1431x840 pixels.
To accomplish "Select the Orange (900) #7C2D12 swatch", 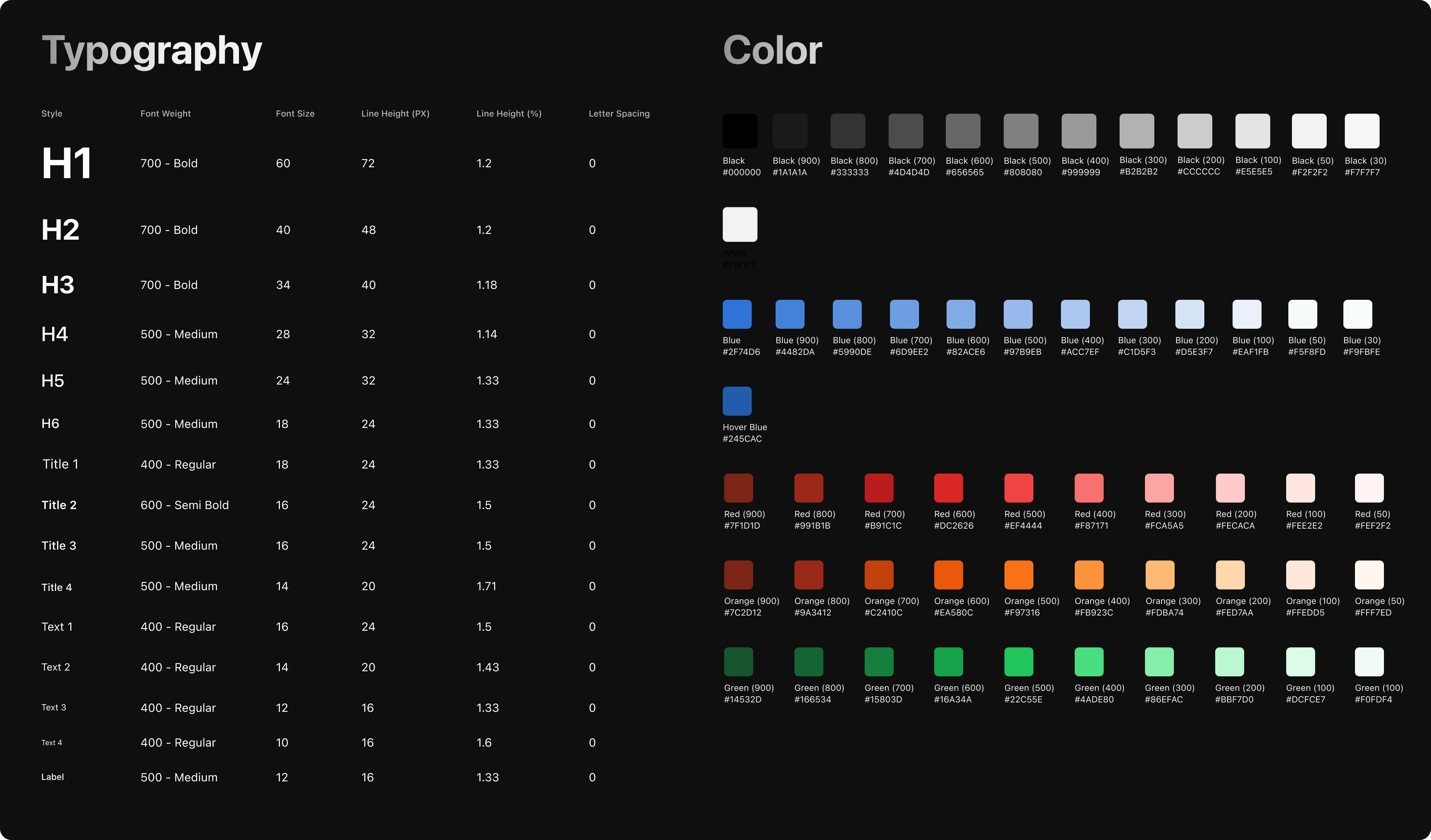I will tap(739, 575).
